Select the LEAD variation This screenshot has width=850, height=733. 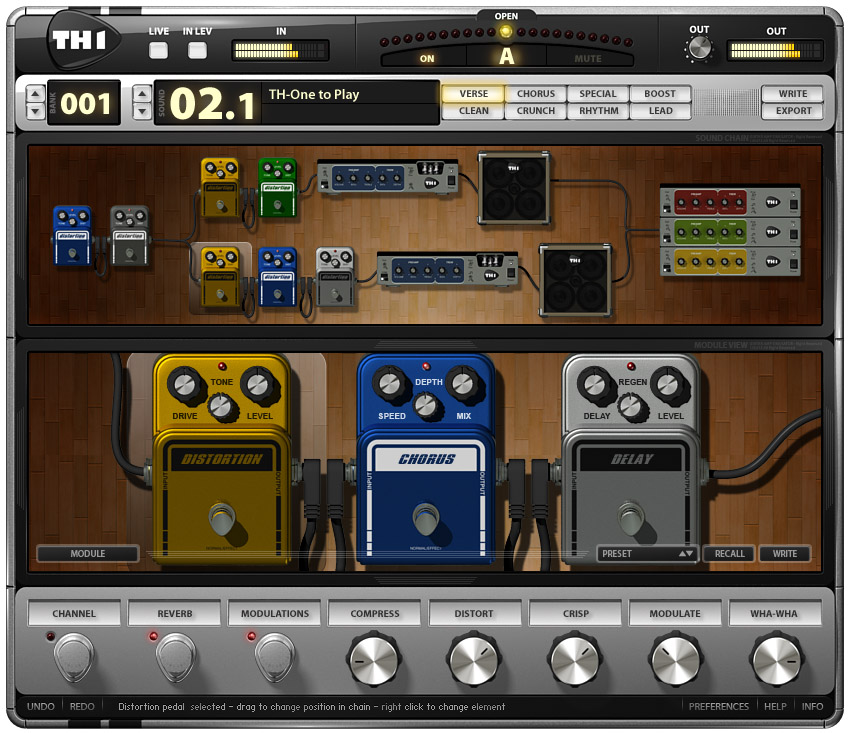pos(660,111)
